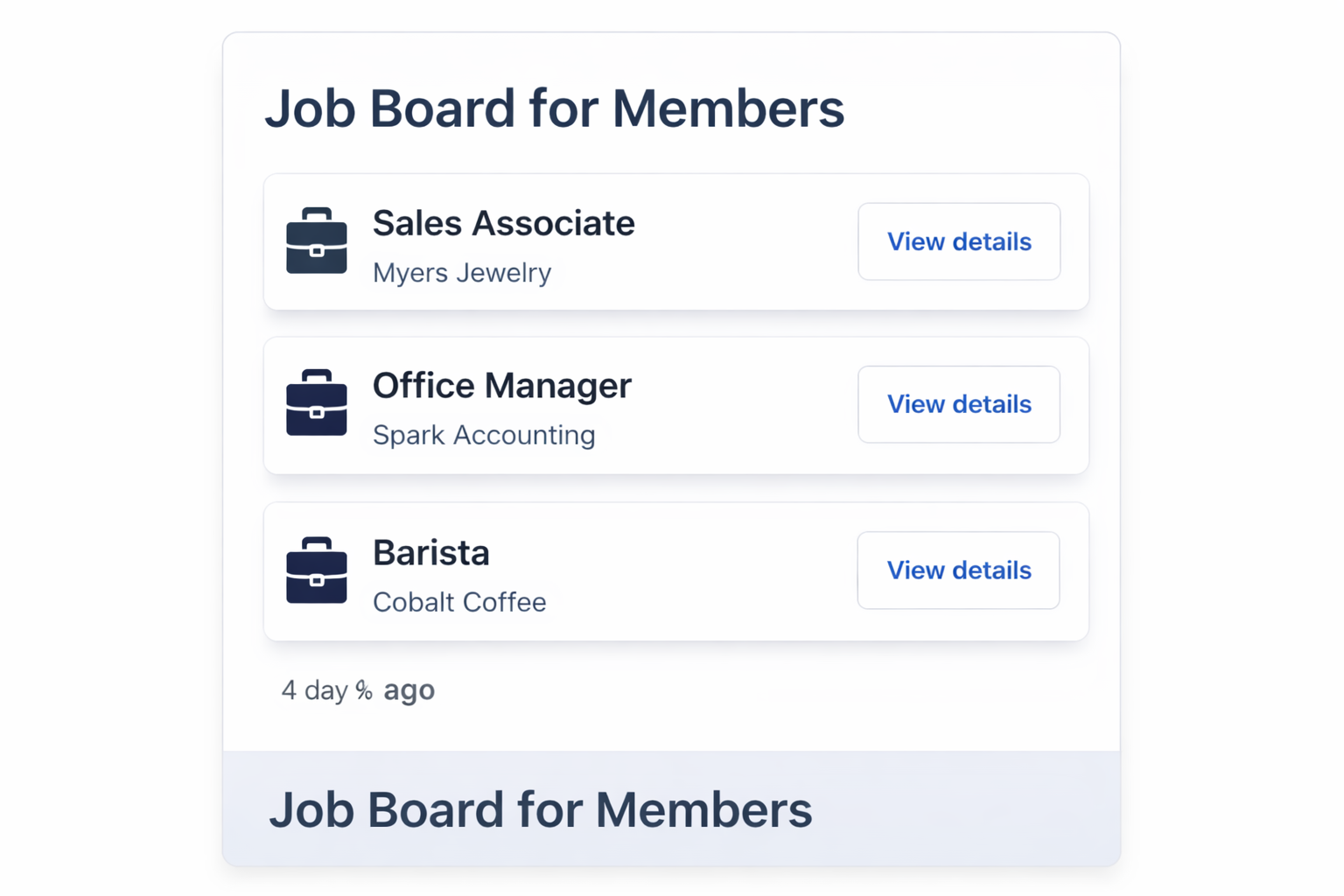The width and height of the screenshot is (1344, 896).
Task: Click the briefcase icon beside Sales Associate
Action: pos(317,242)
